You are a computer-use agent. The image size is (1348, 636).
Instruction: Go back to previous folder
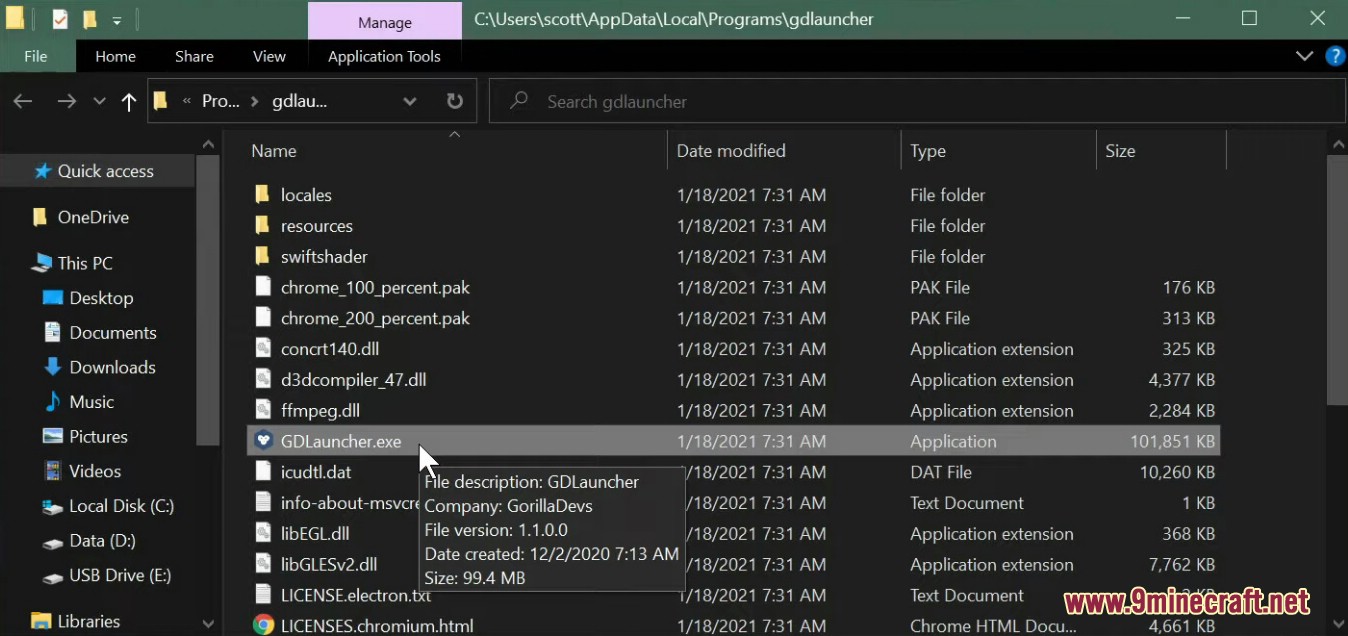point(23,101)
